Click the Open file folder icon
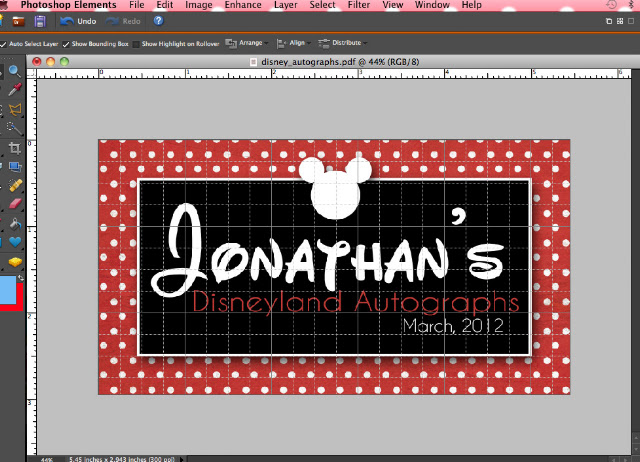 click(x=18, y=21)
